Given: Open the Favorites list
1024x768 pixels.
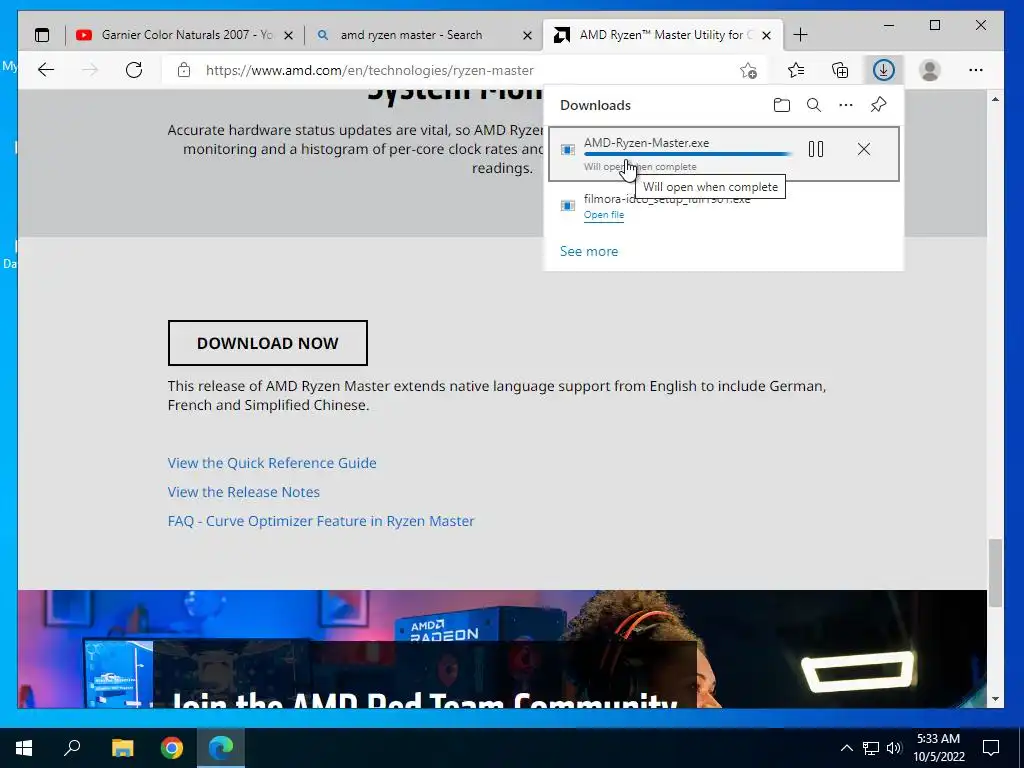Looking at the screenshot, I should (x=796, y=70).
